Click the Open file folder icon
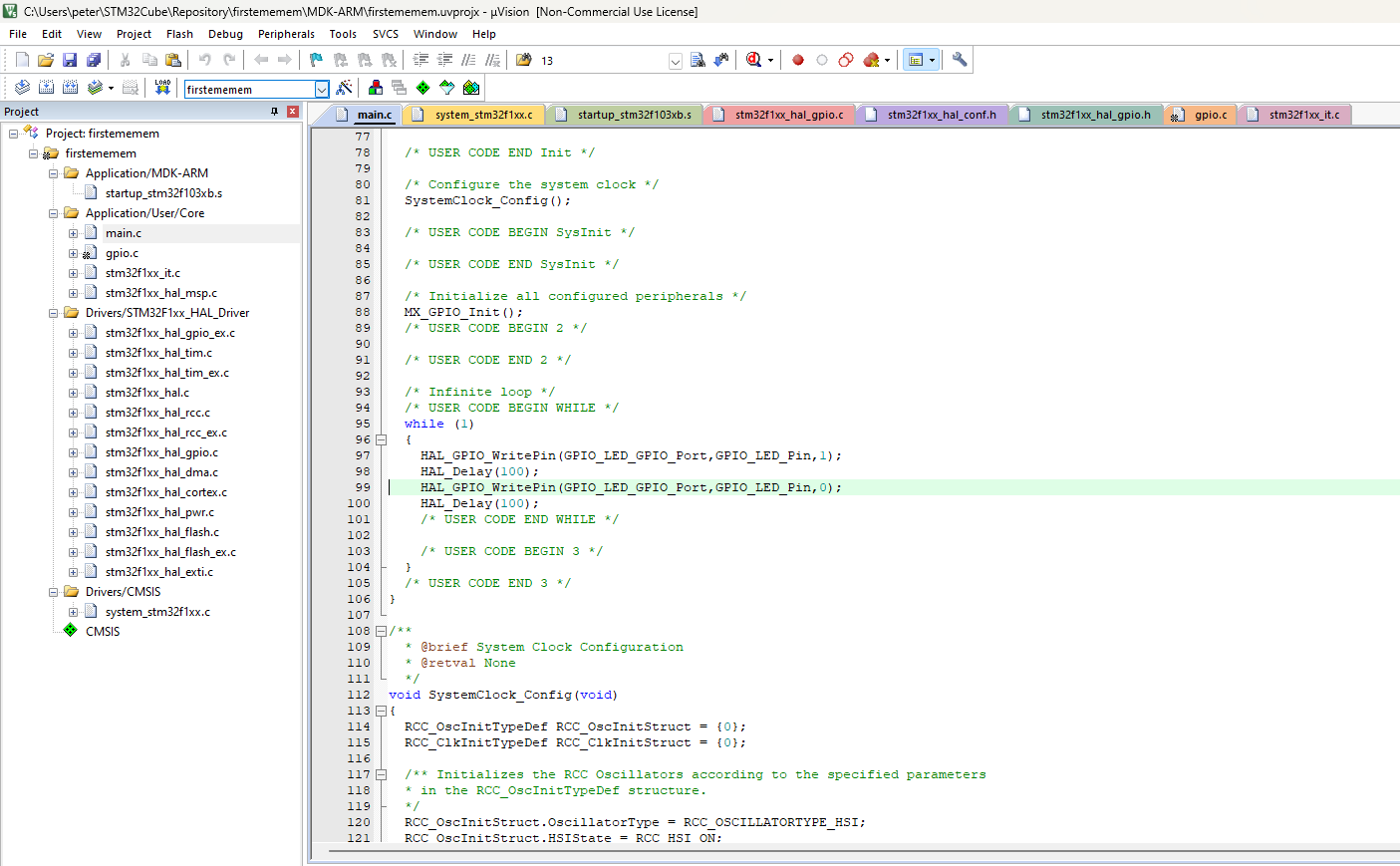The height and width of the screenshot is (866, 1400). [46, 60]
